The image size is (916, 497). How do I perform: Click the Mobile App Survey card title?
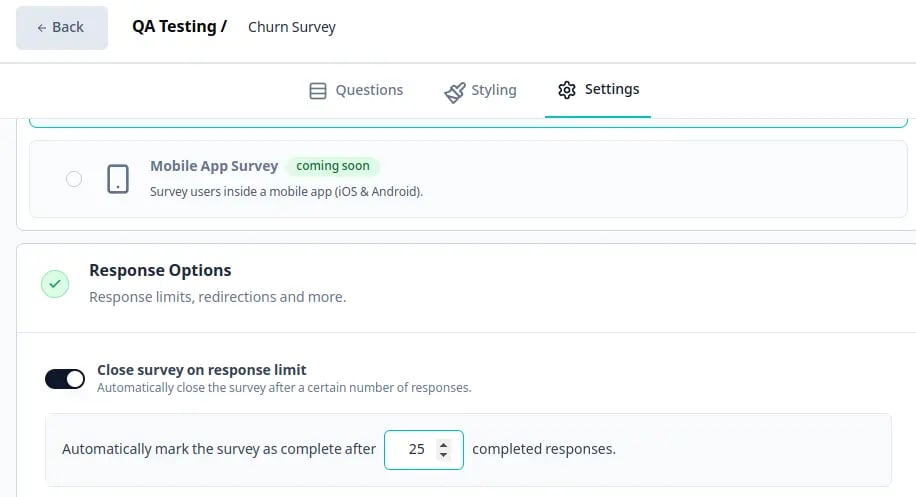[x=214, y=166]
